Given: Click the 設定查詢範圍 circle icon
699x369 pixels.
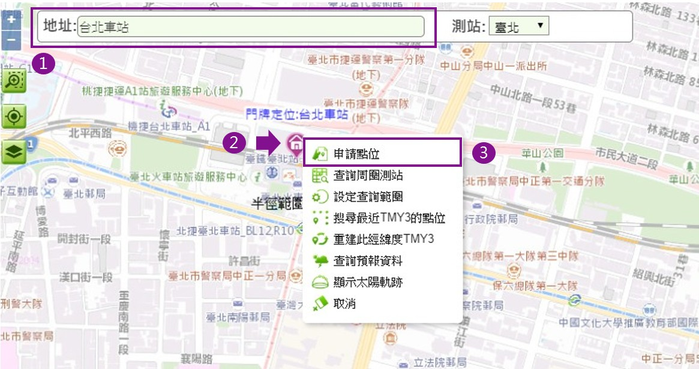Looking at the screenshot, I should pyautogui.click(x=320, y=197).
